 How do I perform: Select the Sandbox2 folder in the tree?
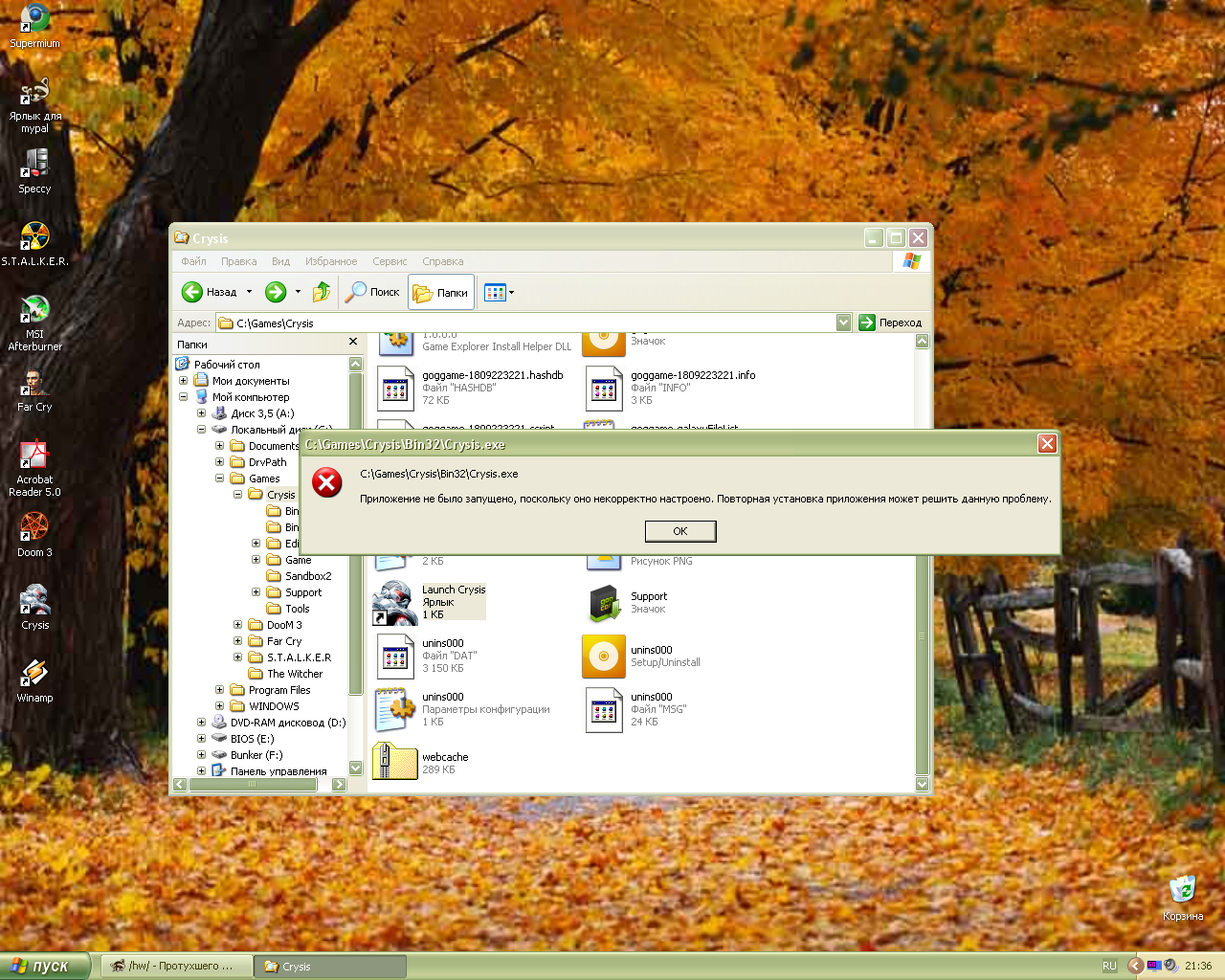(x=299, y=576)
